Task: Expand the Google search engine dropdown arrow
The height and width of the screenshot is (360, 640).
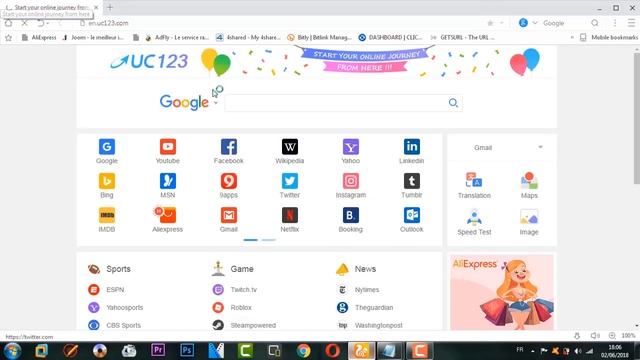Action: pyautogui.click(x=216, y=103)
